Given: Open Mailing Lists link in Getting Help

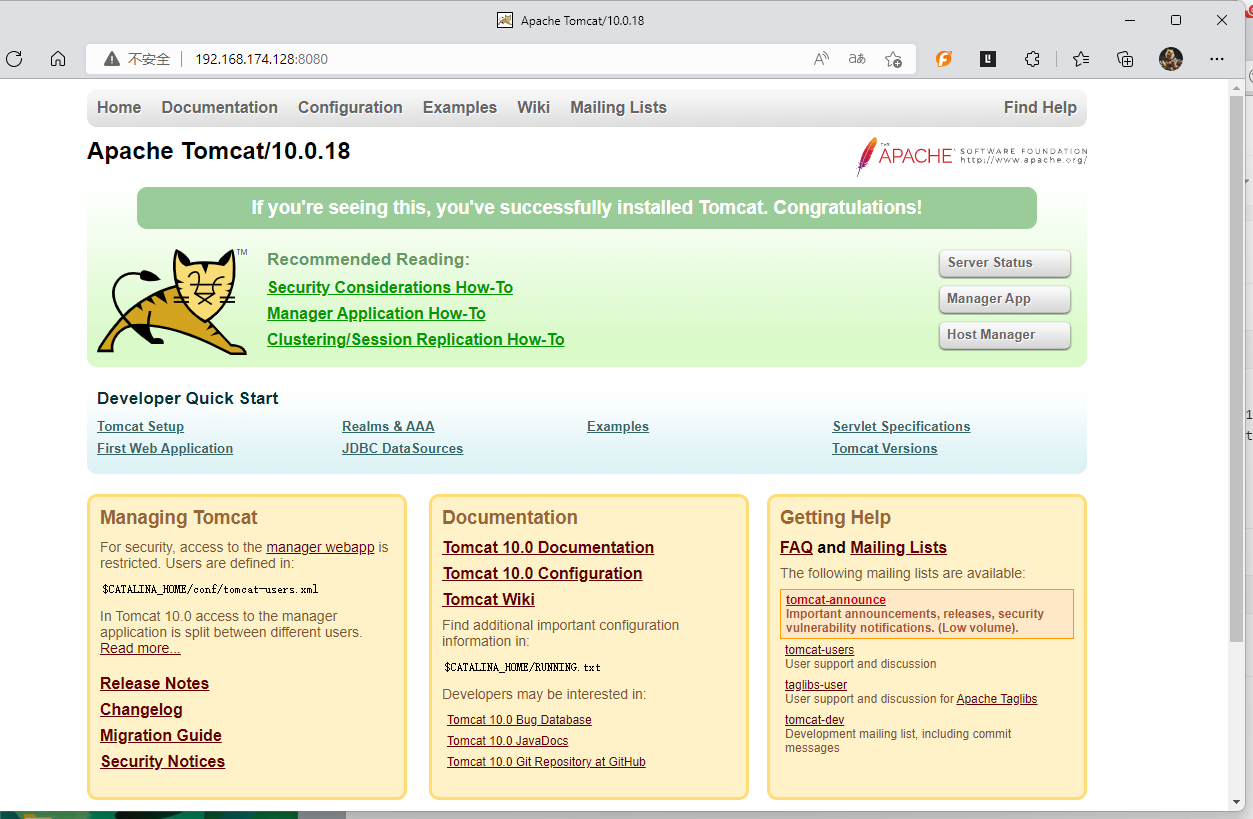Looking at the screenshot, I should [x=898, y=548].
